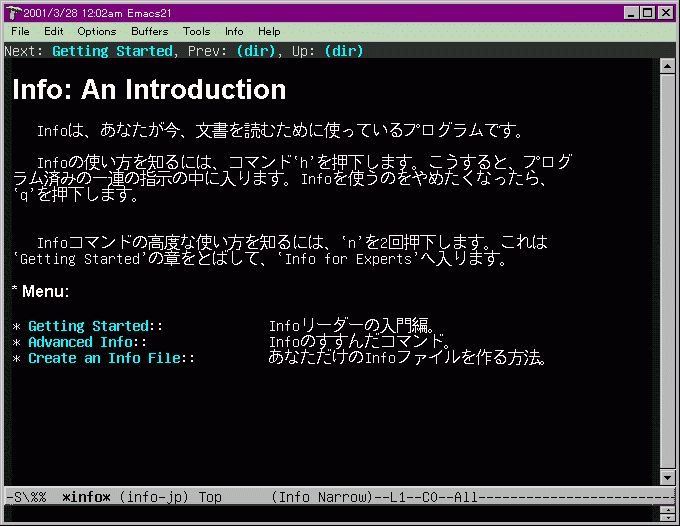Close the Emacs21 window
This screenshot has height=526, width=680.
click(666, 13)
